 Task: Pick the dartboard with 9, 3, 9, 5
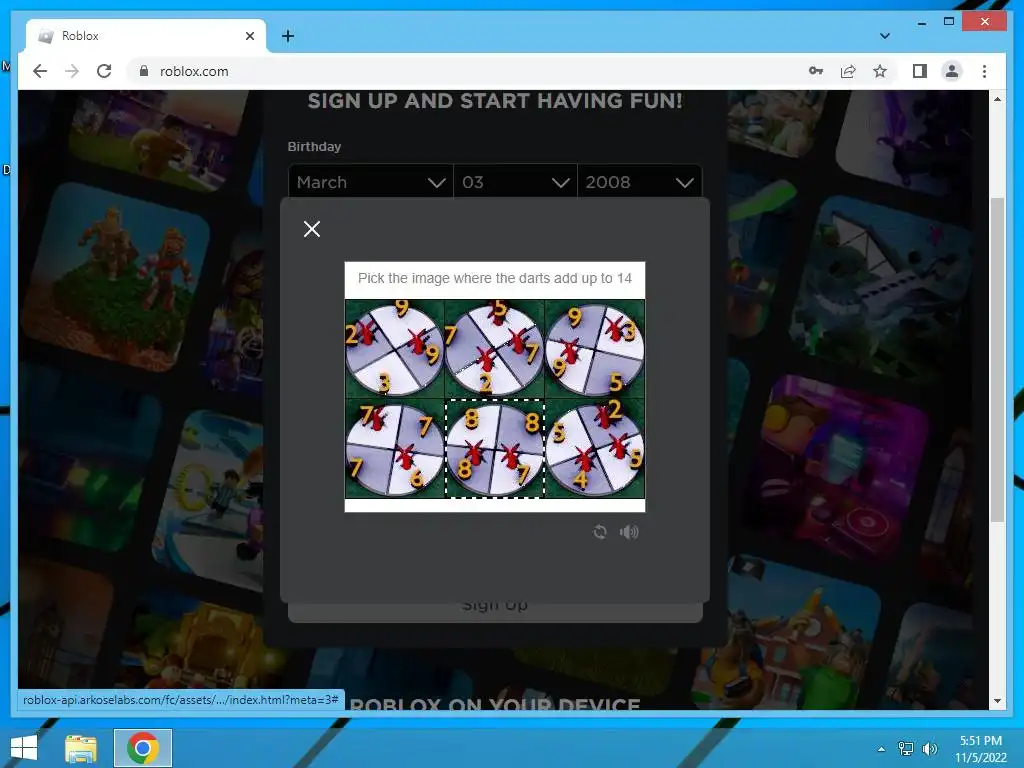pyautogui.click(x=594, y=349)
